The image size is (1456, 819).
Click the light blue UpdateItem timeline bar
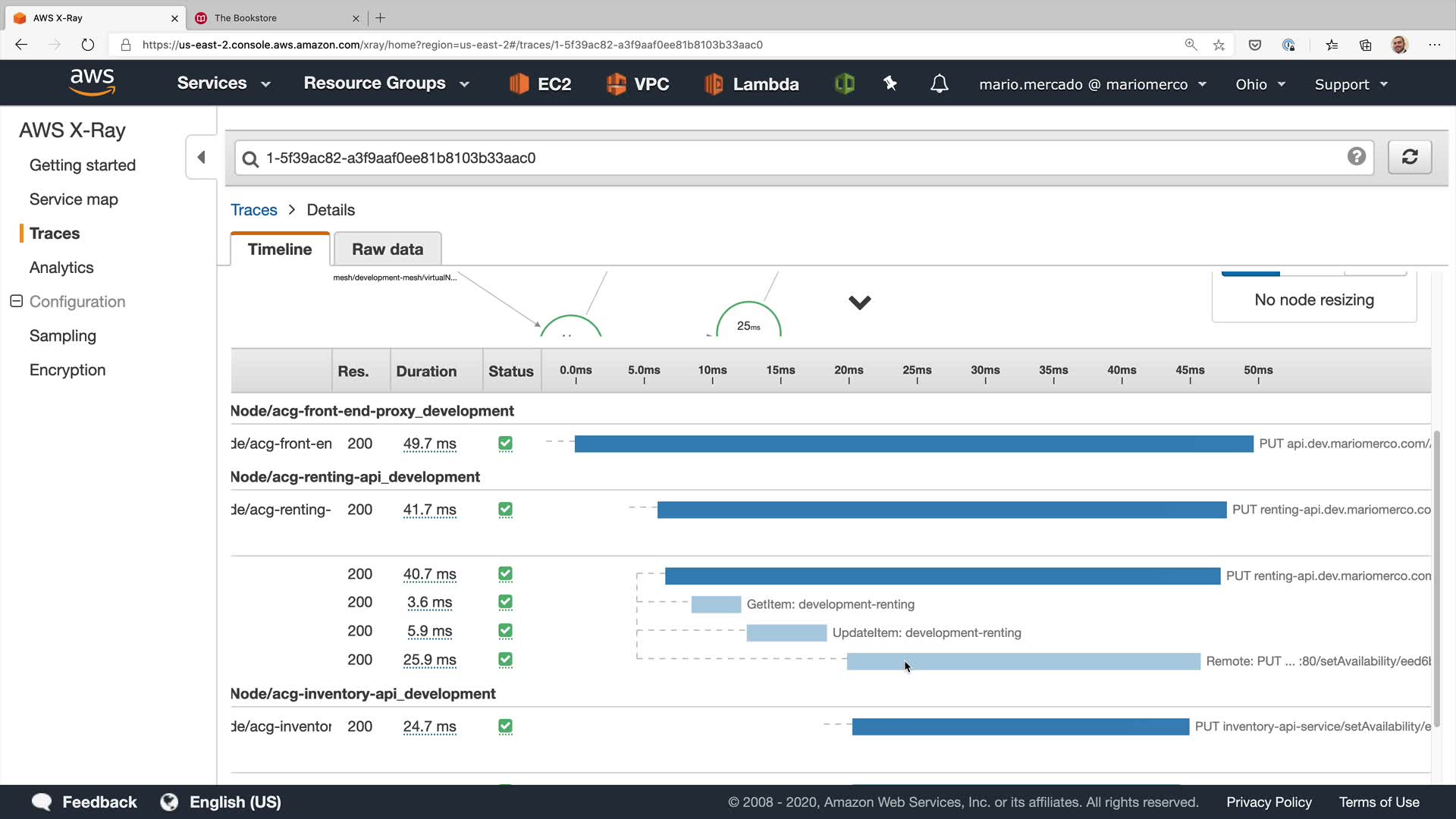pos(786,632)
